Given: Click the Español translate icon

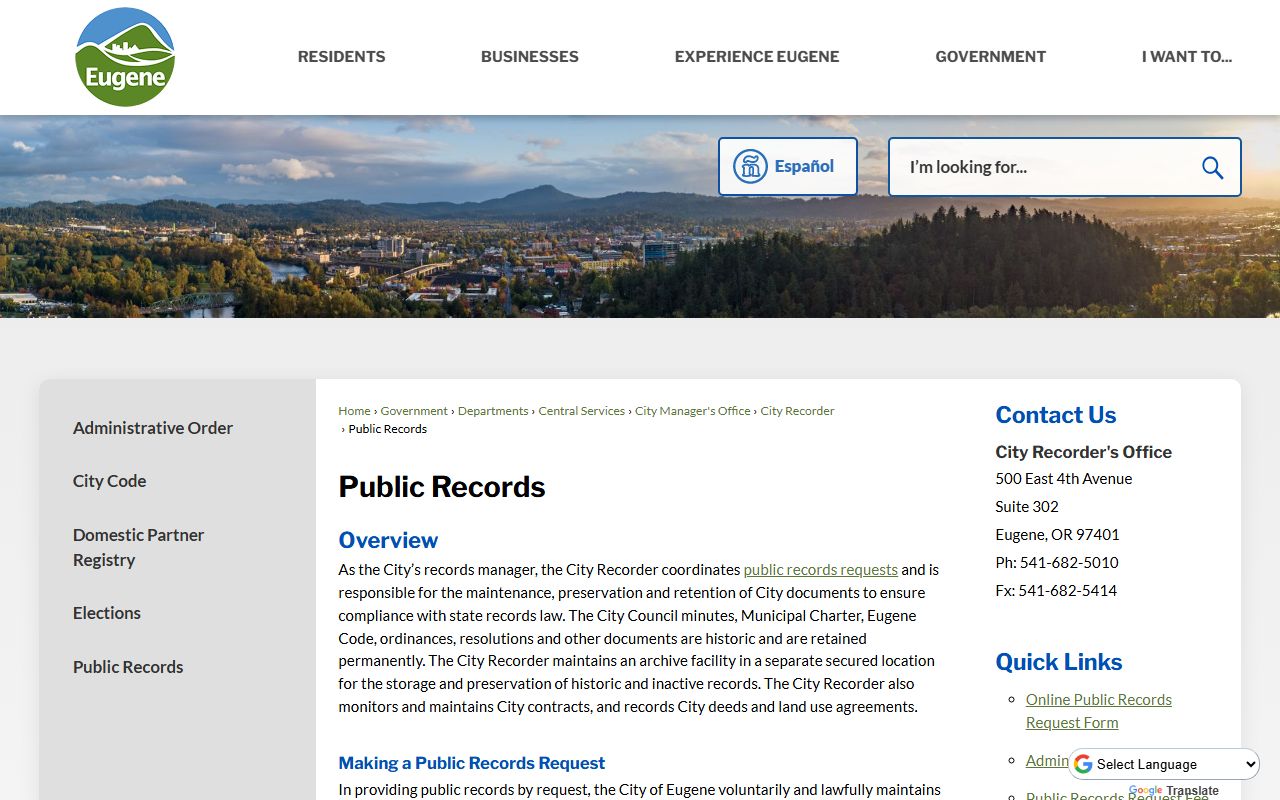Looking at the screenshot, I should pyautogui.click(x=750, y=166).
